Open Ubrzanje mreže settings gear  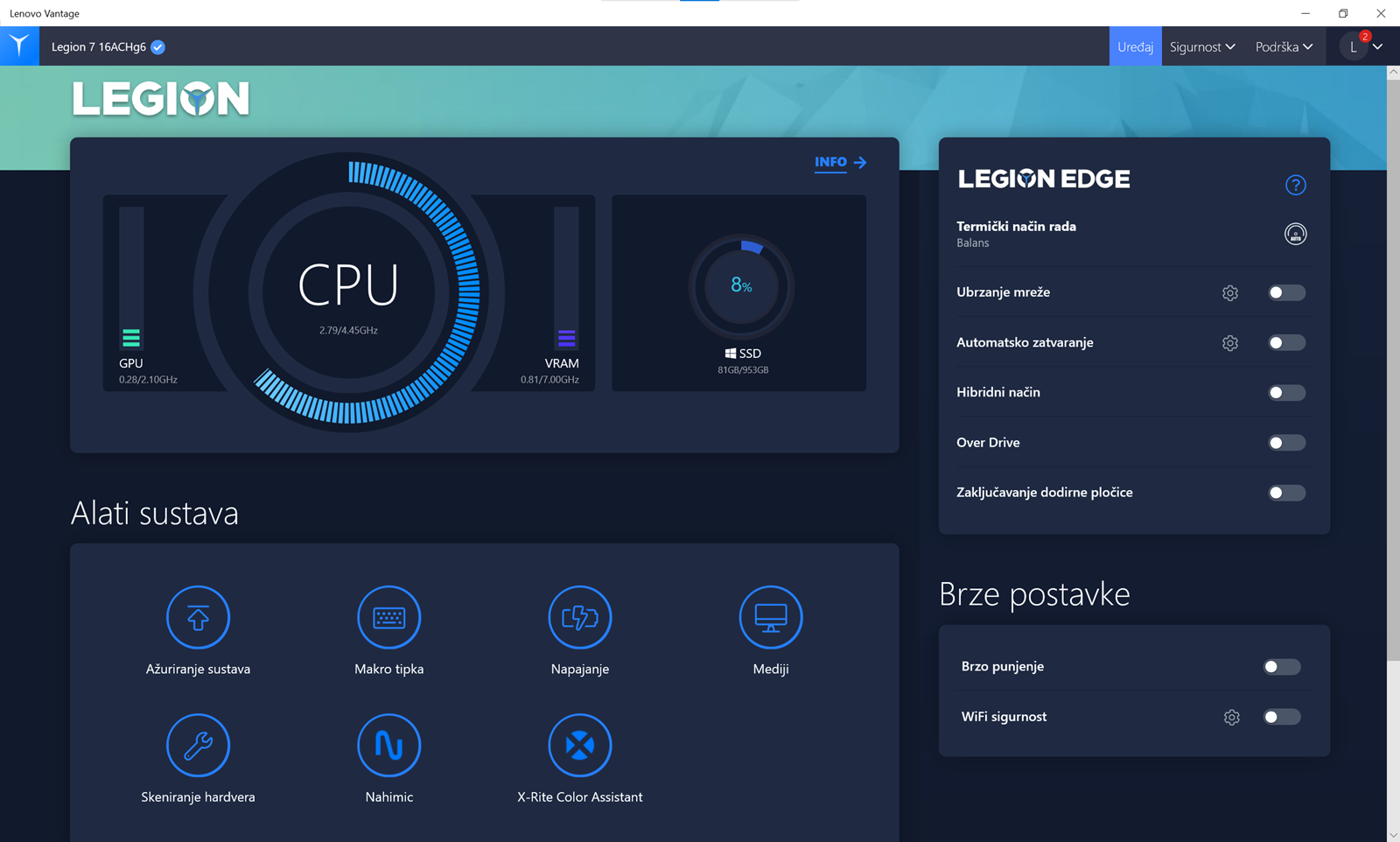1230,293
